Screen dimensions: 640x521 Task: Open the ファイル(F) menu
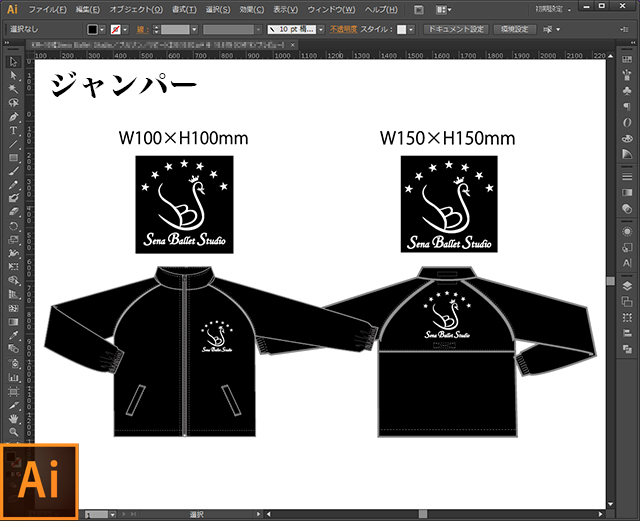[x=47, y=9]
